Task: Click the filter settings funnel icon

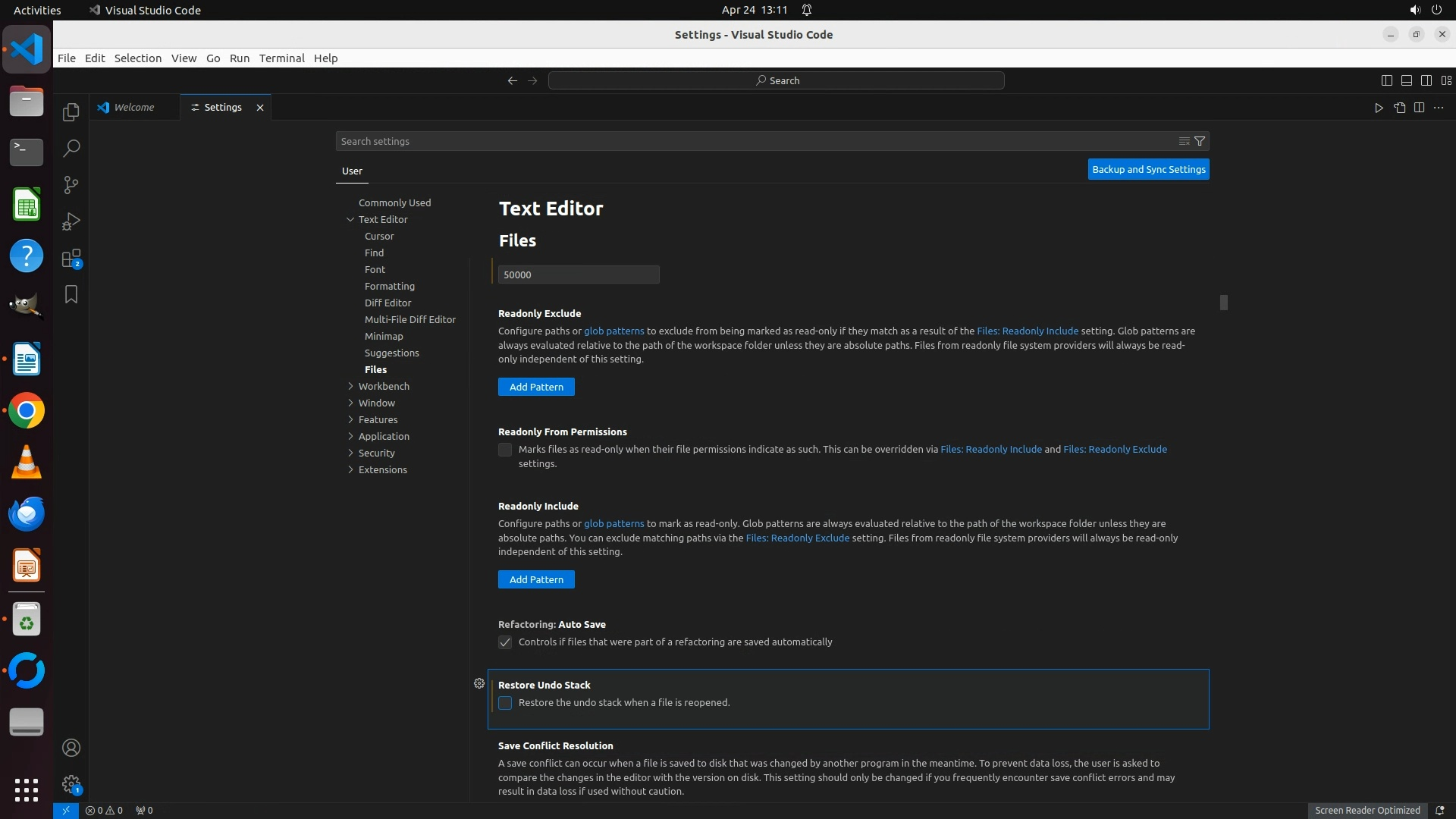Action: tap(1200, 141)
